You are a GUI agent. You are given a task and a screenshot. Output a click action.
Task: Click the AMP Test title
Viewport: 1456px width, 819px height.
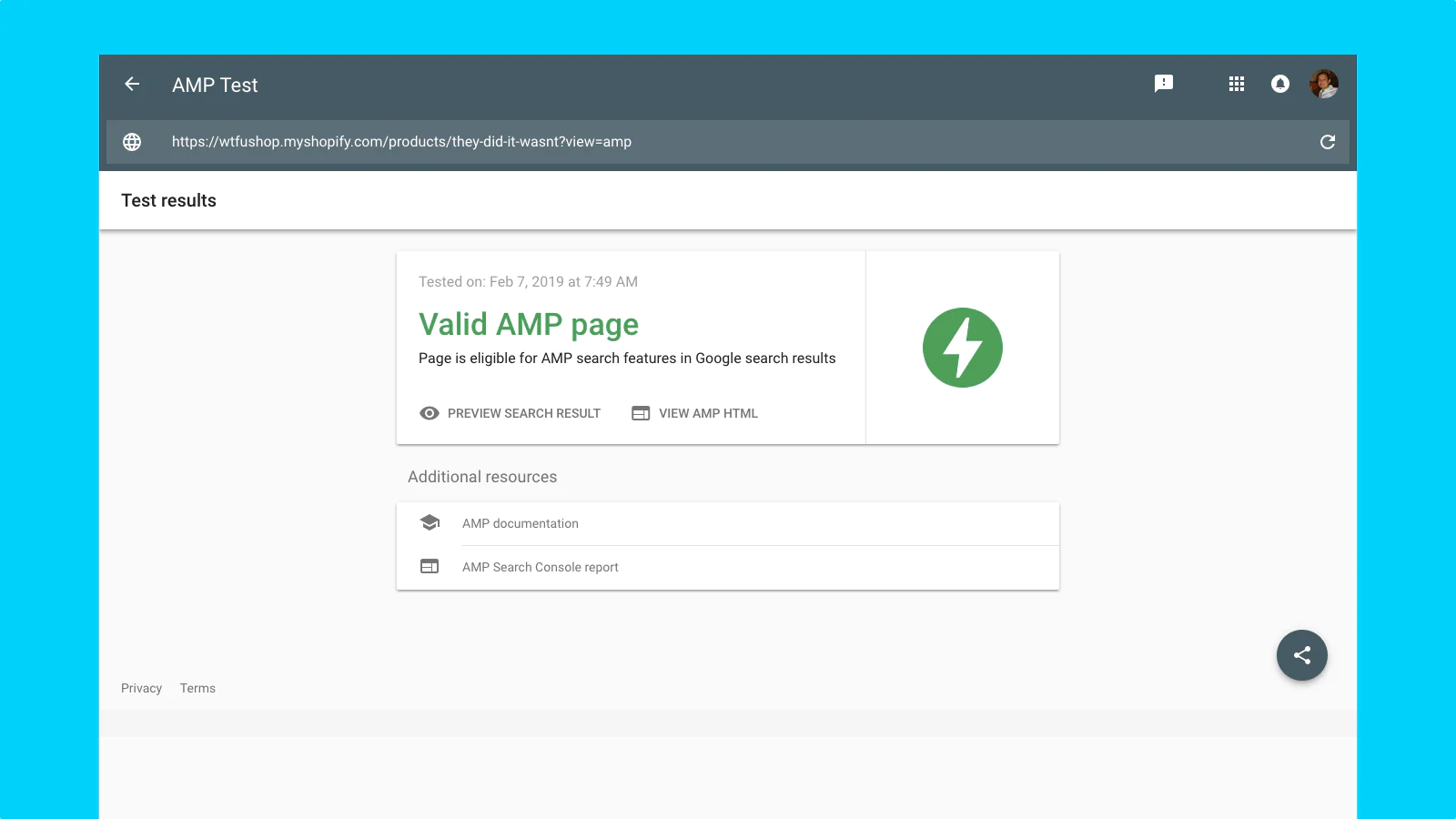[215, 85]
